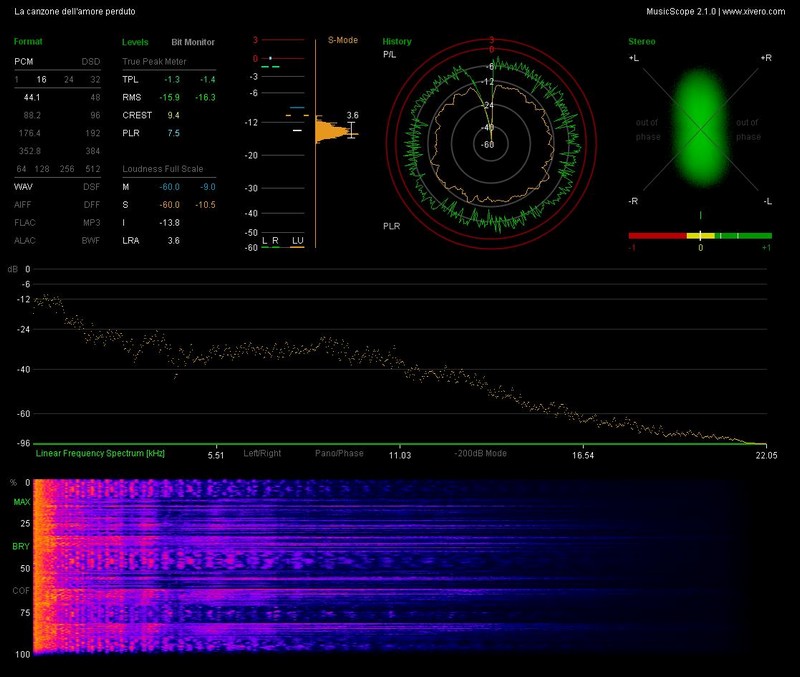Viewport: 800px width, 677px height.
Task: Choose the 32 bit depth option
Action: point(95,80)
